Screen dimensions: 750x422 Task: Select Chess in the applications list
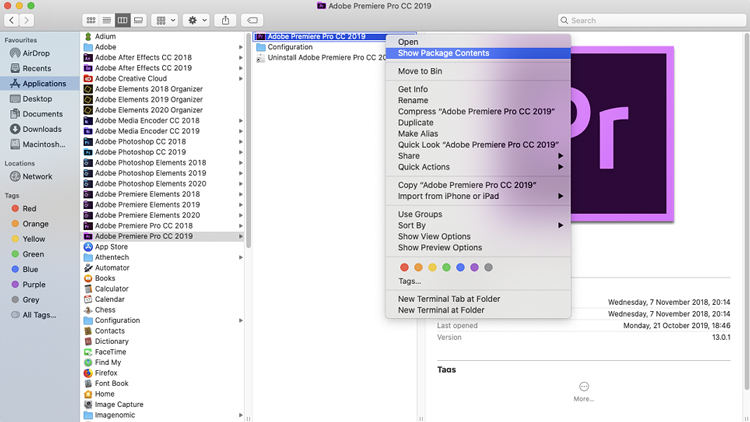pyautogui.click(x=105, y=310)
